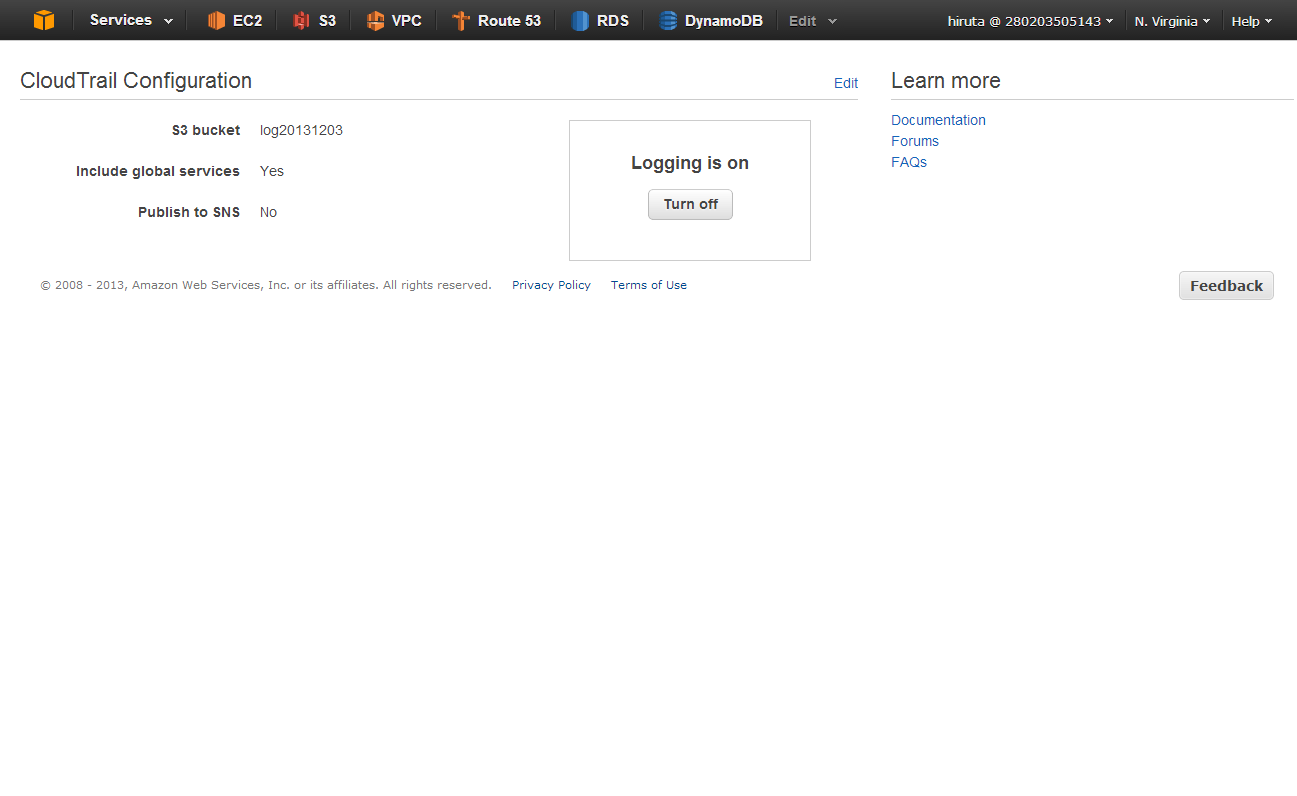Open the Services dropdown menu
This screenshot has width=1297, height=796.
pos(131,20)
